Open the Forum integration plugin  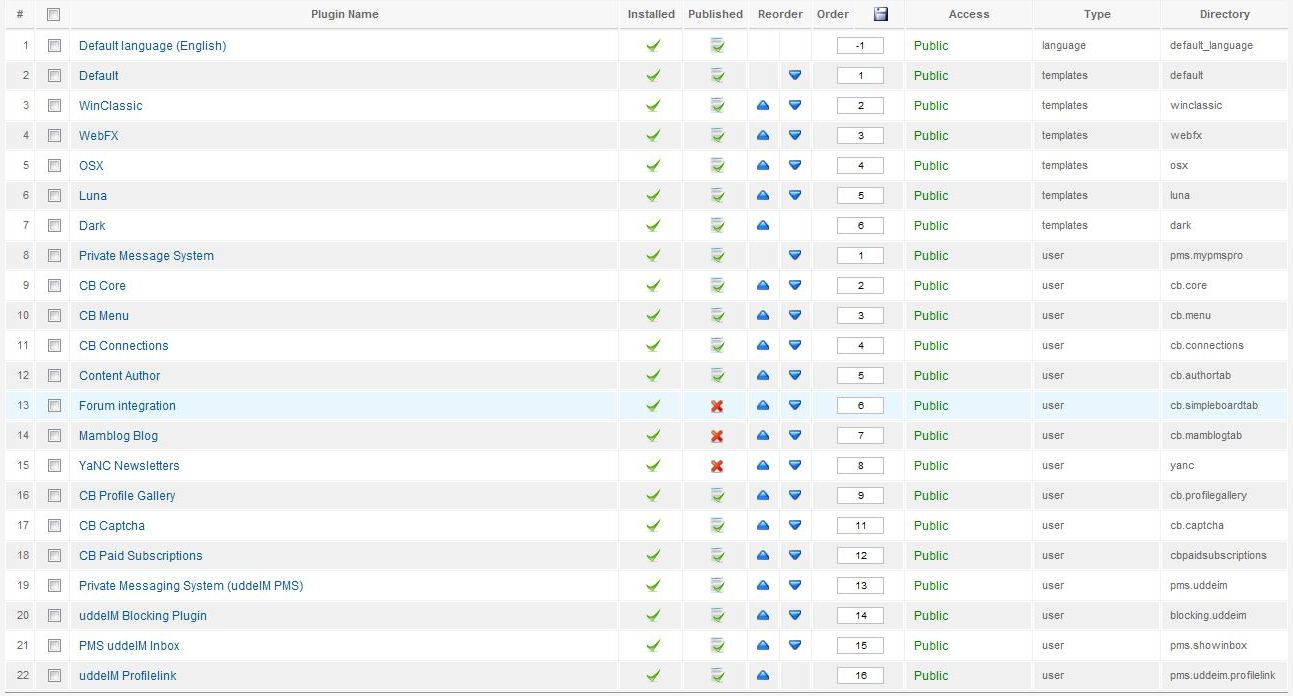pyautogui.click(x=128, y=406)
